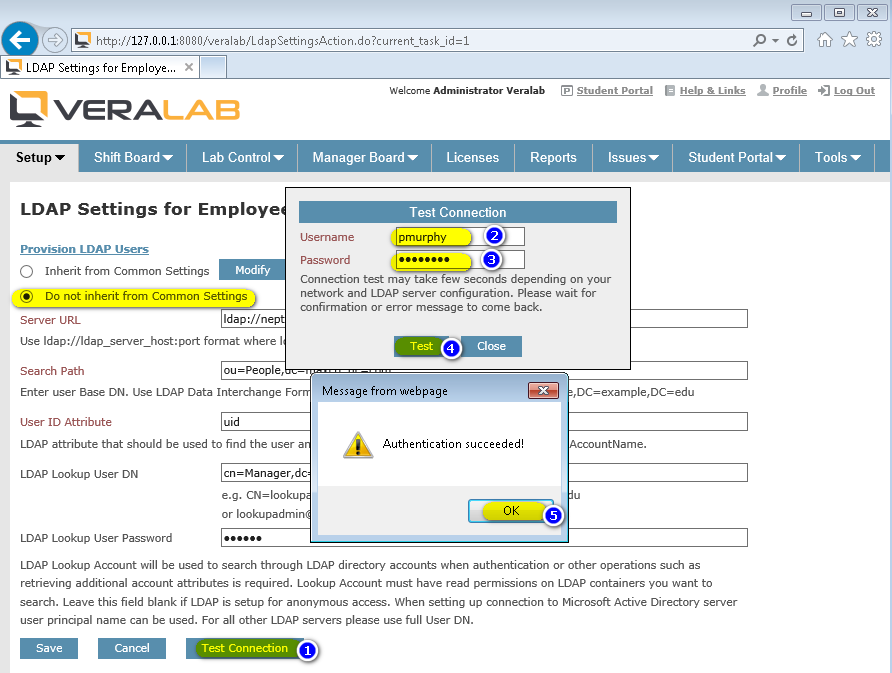The image size is (892, 673).
Task: Open the Reports menu item
Action: (553, 158)
